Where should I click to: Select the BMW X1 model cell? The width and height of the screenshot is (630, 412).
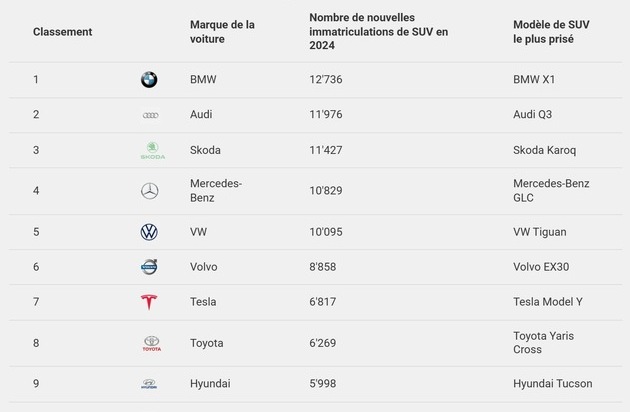[534, 80]
